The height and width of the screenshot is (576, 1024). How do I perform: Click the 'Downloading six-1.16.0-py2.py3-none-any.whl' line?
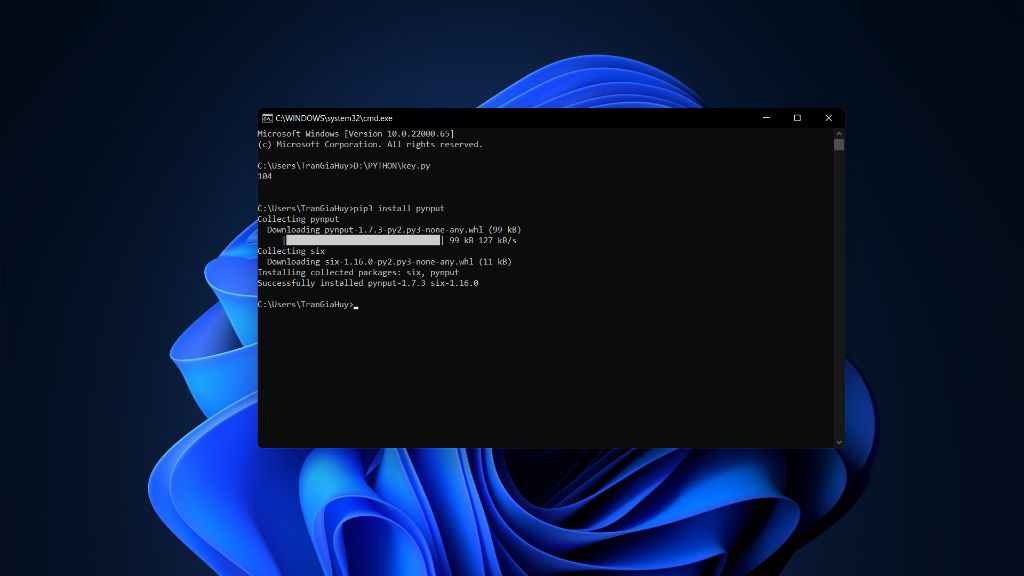[x=389, y=262]
